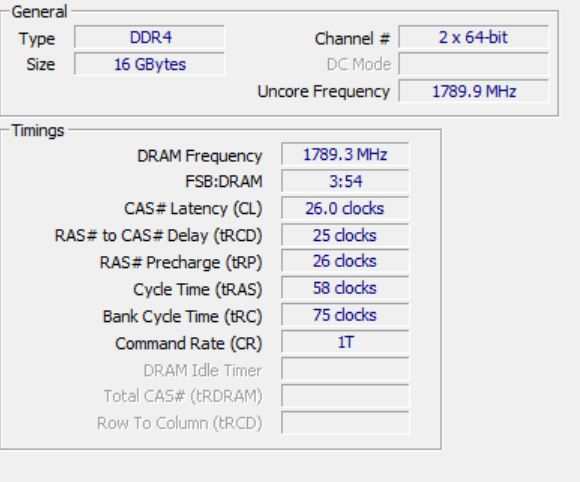Select the Command Rate field showing 1T
This screenshot has height=482, width=580.
tap(345, 341)
